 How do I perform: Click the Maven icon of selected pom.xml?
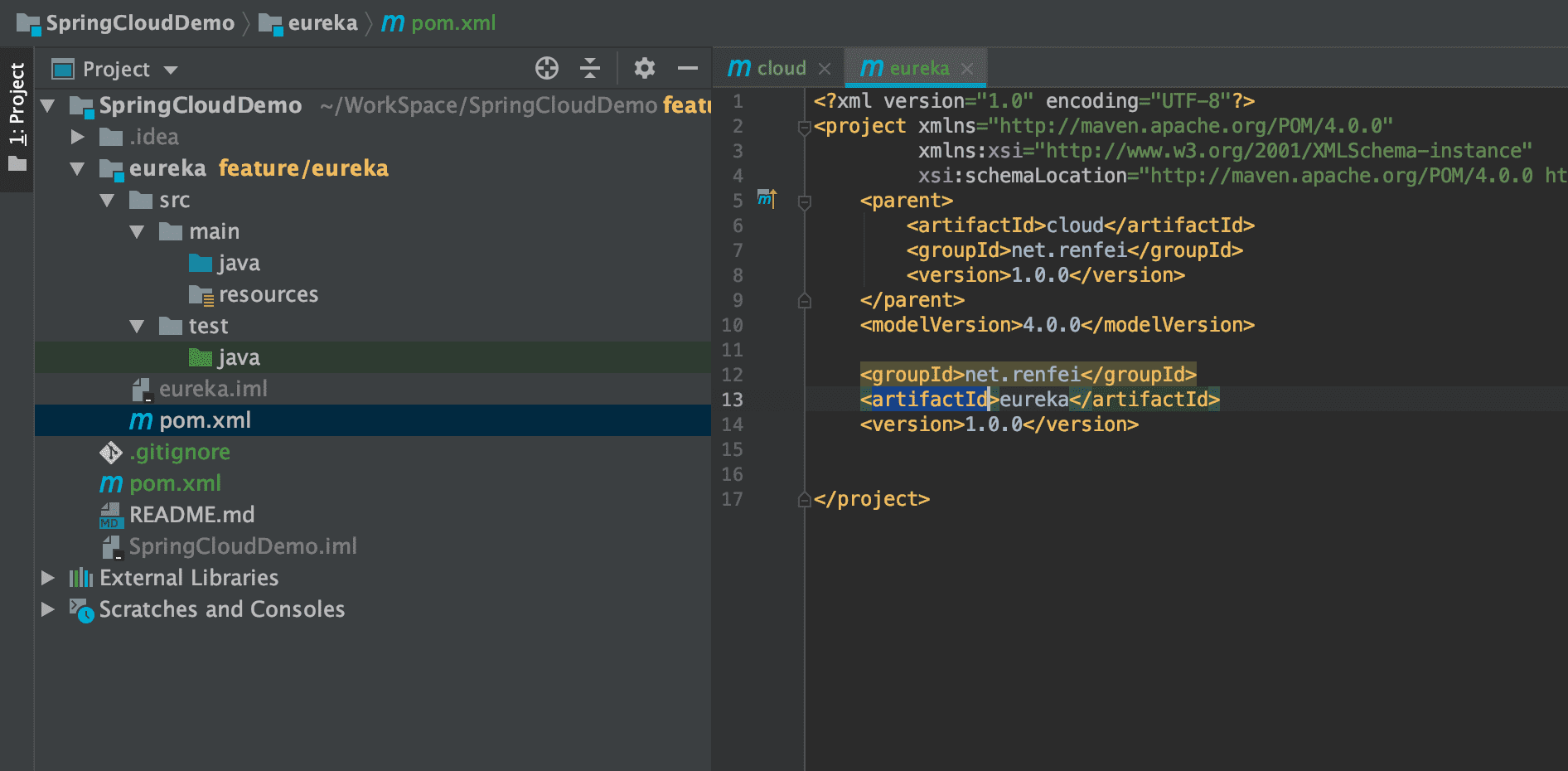tap(141, 421)
